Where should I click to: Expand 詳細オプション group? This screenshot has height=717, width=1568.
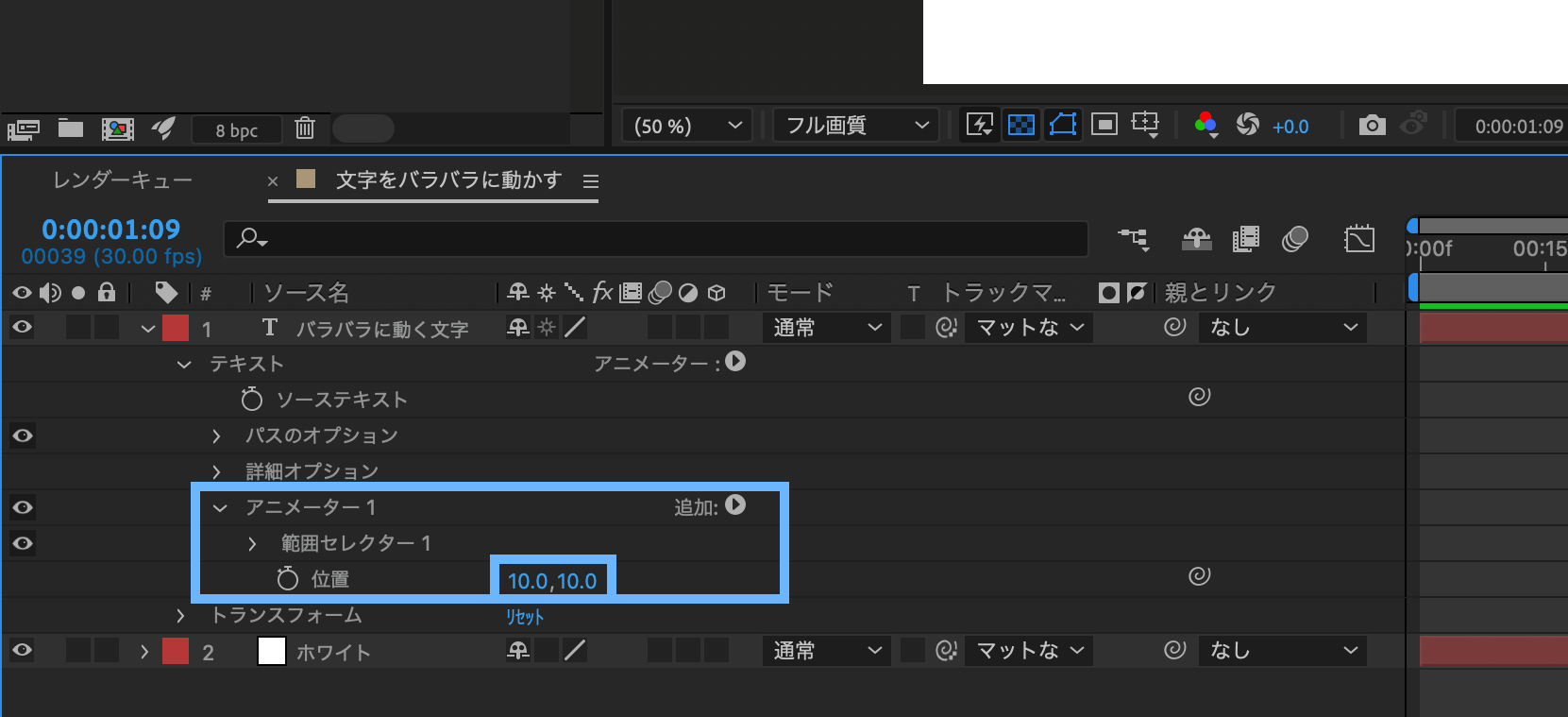click(x=216, y=471)
